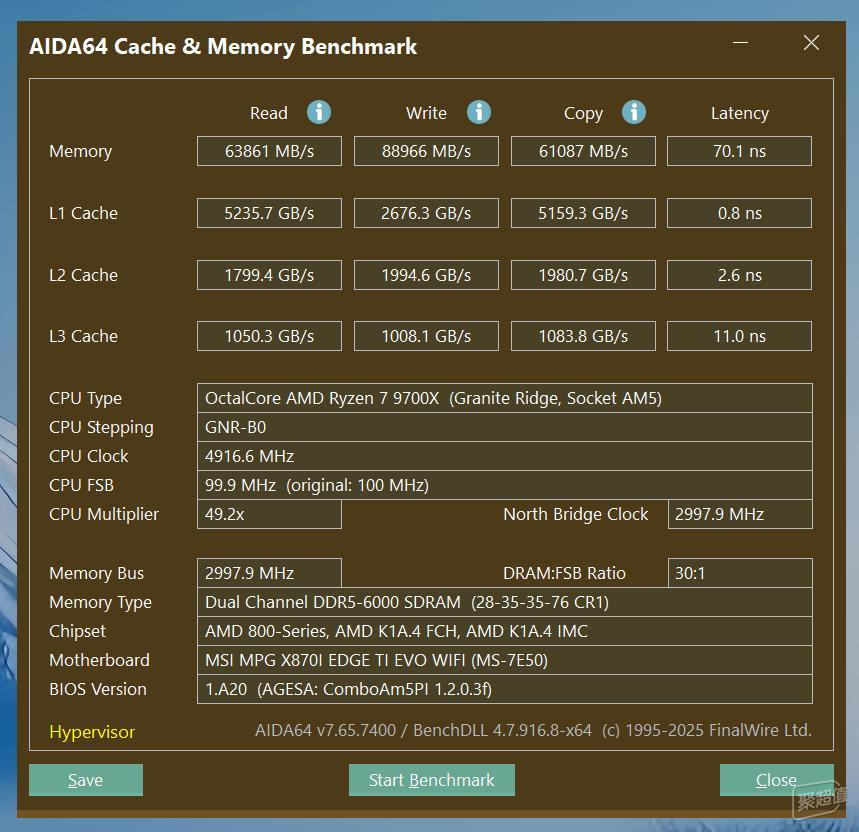The width and height of the screenshot is (859, 832).
Task: Click the Write benchmark info icon
Action: [479, 112]
